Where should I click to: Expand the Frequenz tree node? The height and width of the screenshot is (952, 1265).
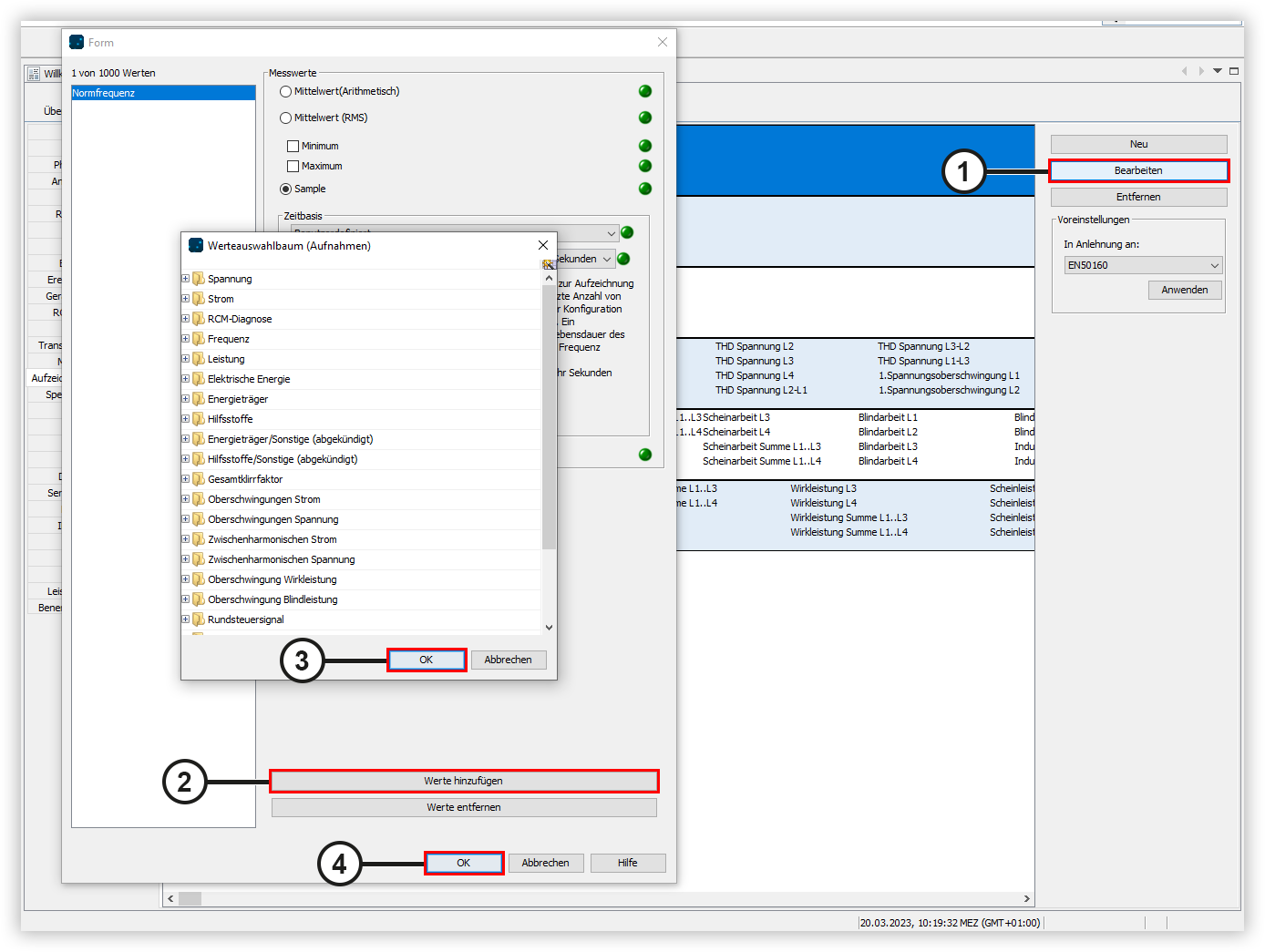pyautogui.click(x=185, y=338)
